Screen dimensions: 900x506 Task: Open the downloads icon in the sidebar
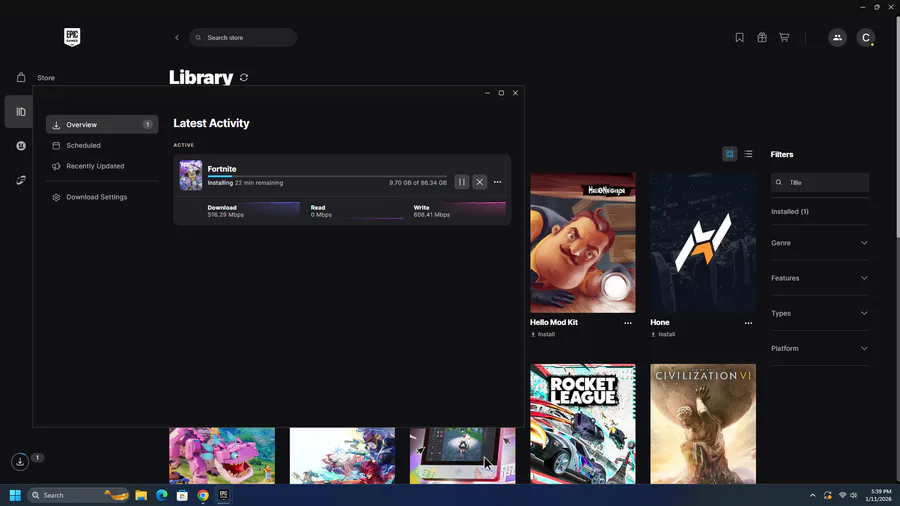(x=20, y=461)
